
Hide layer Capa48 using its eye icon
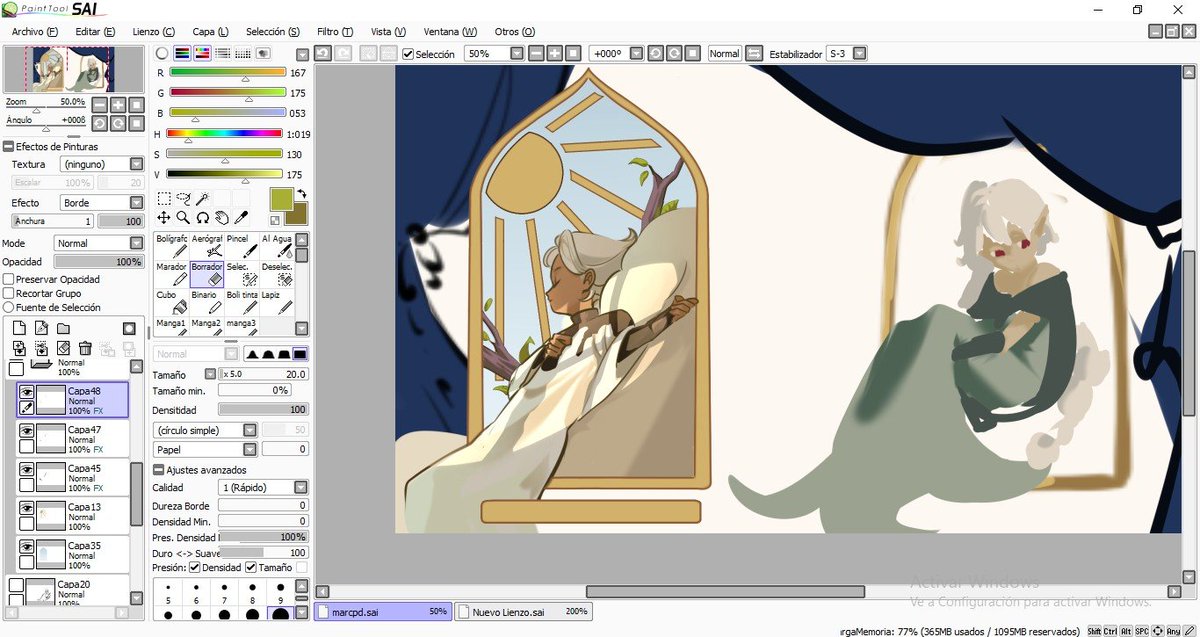(x=27, y=392)
